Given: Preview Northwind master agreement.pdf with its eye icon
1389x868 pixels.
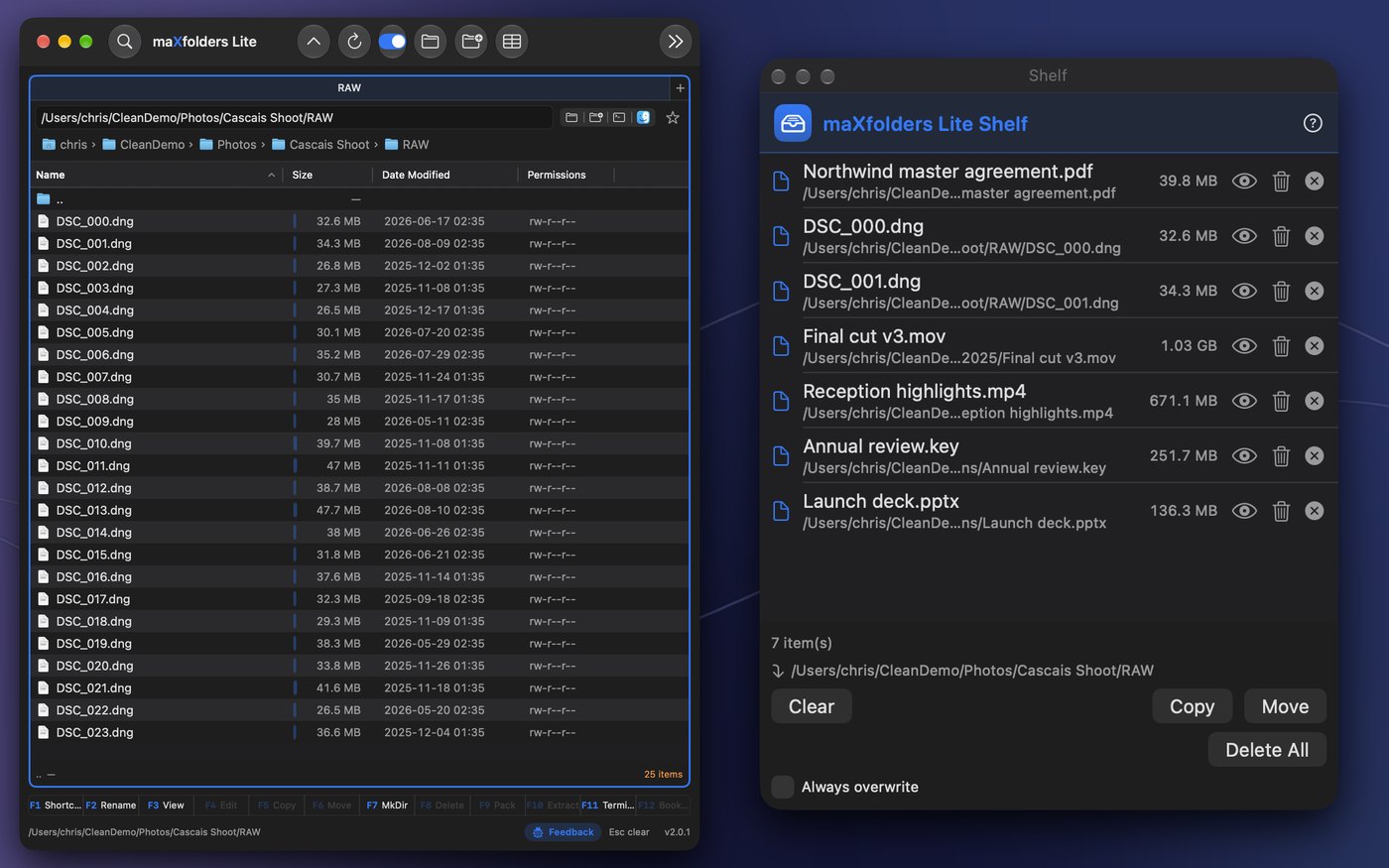Looking at the screenshot, I should pyautogui.click(x=1244, y=182).
